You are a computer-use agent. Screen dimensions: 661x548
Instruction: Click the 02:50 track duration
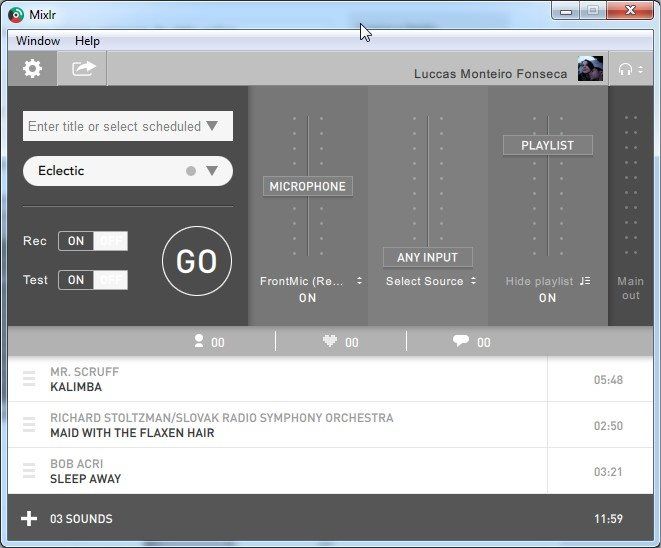coord(608,426)
